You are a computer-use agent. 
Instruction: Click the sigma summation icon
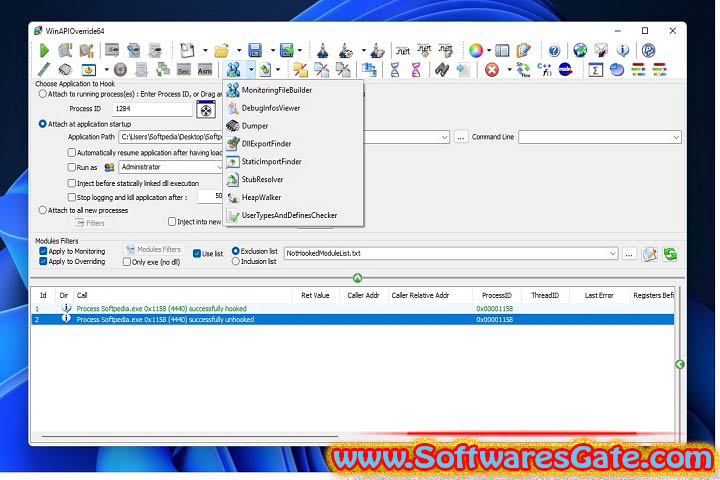(595, 70)
